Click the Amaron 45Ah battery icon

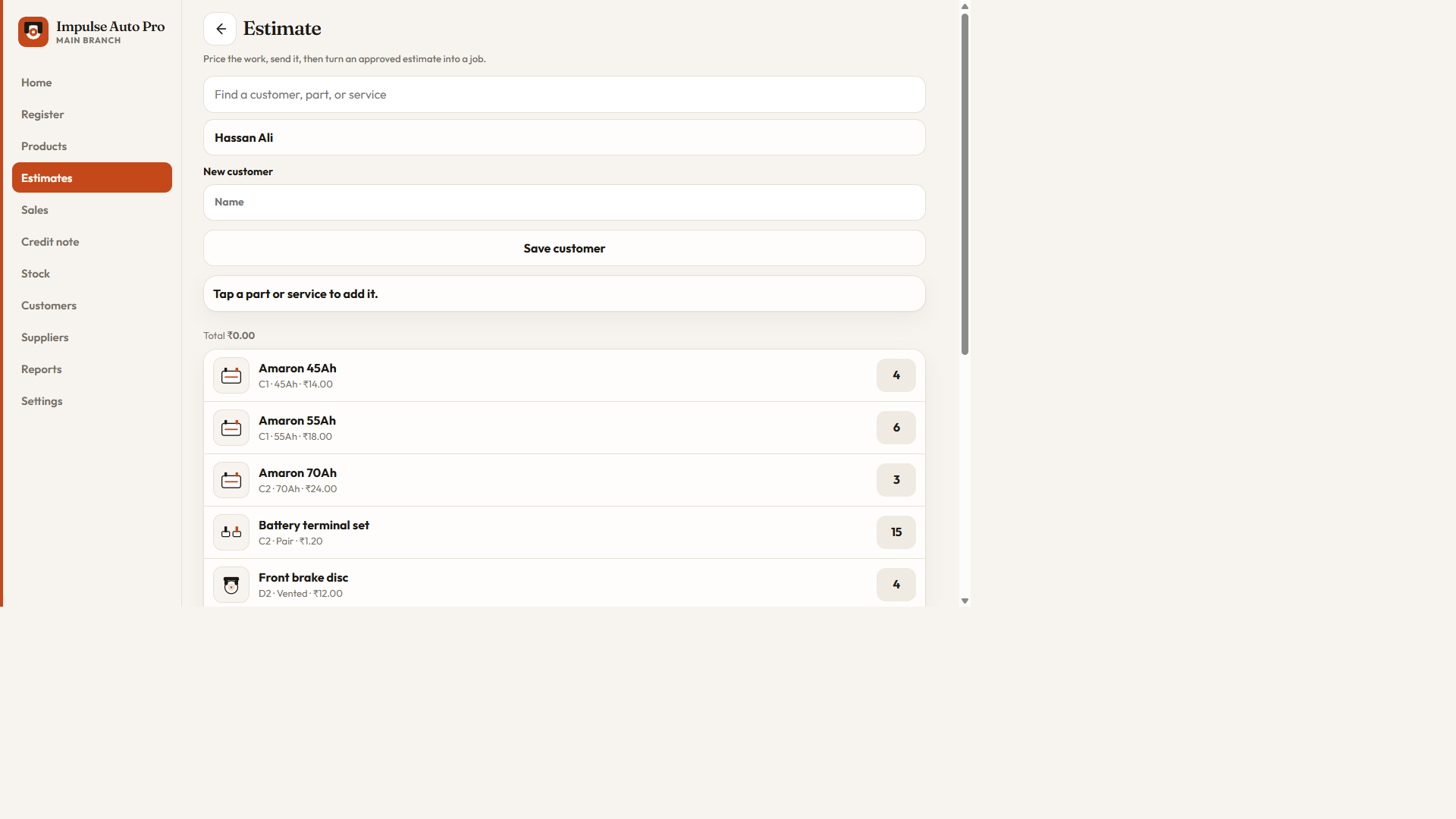click(x=231, y=375)
